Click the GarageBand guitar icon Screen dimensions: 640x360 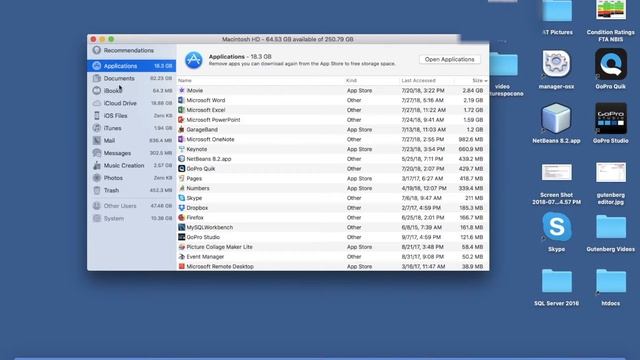[x=182, y=129]
